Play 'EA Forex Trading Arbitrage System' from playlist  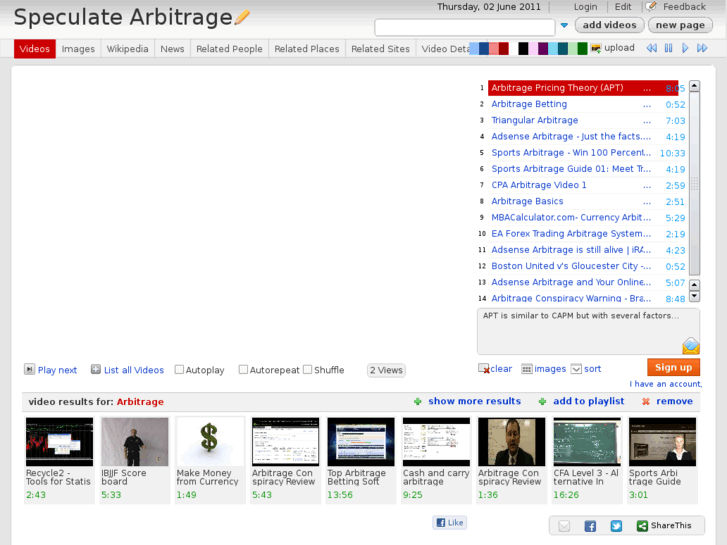pyautogui.click(x=571, y=234)
